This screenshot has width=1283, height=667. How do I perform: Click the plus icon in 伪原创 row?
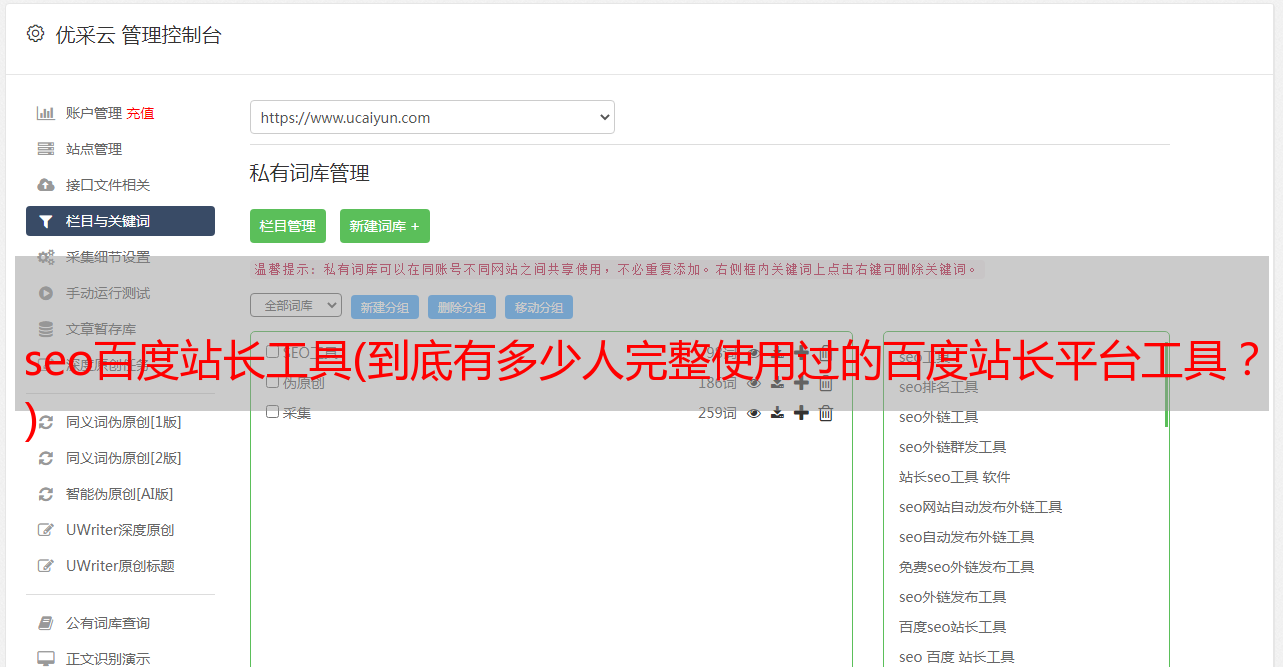[x=801, y=383]
